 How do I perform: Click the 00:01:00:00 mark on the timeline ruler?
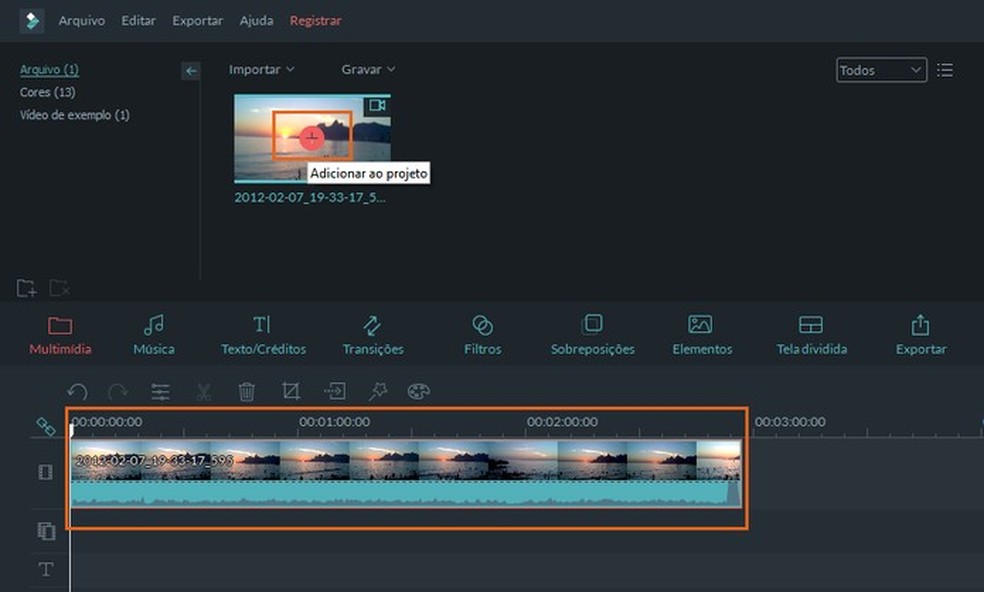point(334,422)
